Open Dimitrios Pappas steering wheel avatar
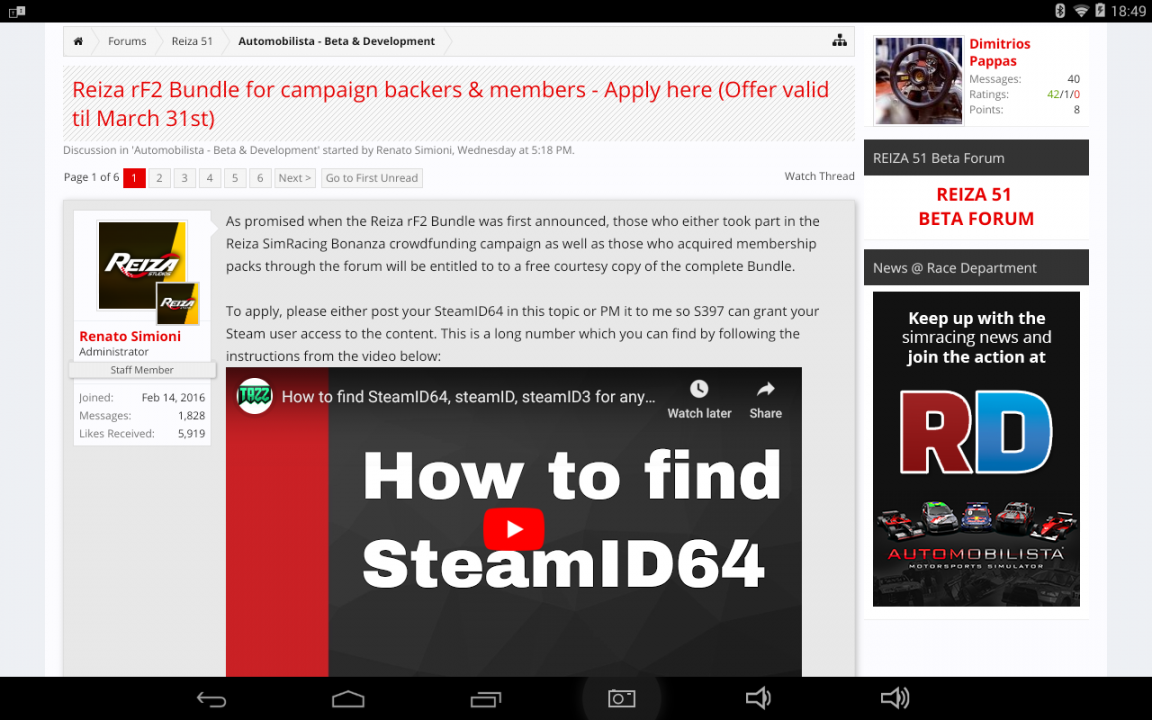The width and height of the screenshot is (1152, 720). coord(918,81)
